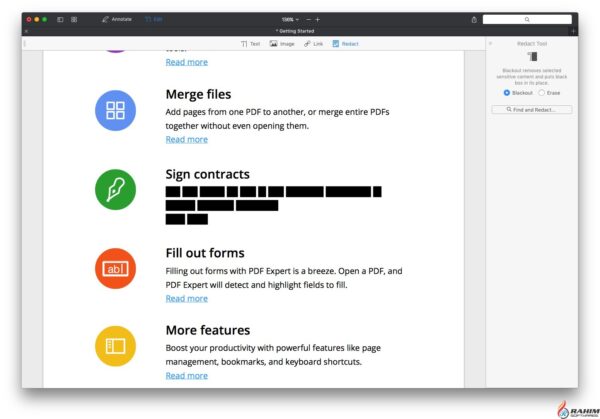Click the green Sign contracts pen icon
This screenshot has height=419, width=600.
coord(115,189)
